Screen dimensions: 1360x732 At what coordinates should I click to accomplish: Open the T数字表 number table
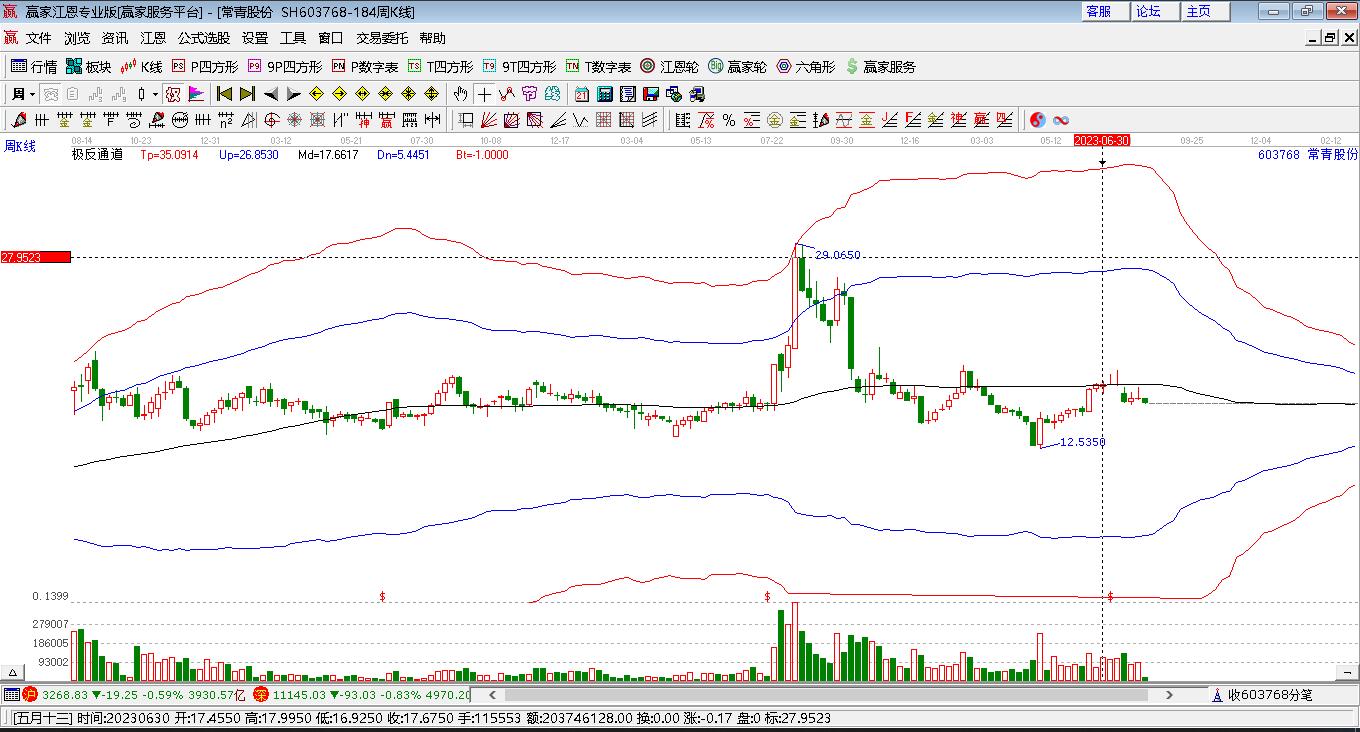click(598, 67)
